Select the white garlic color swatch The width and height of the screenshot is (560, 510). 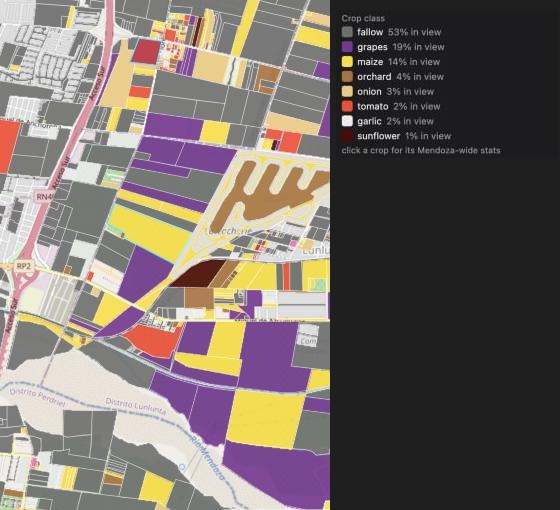347,121
